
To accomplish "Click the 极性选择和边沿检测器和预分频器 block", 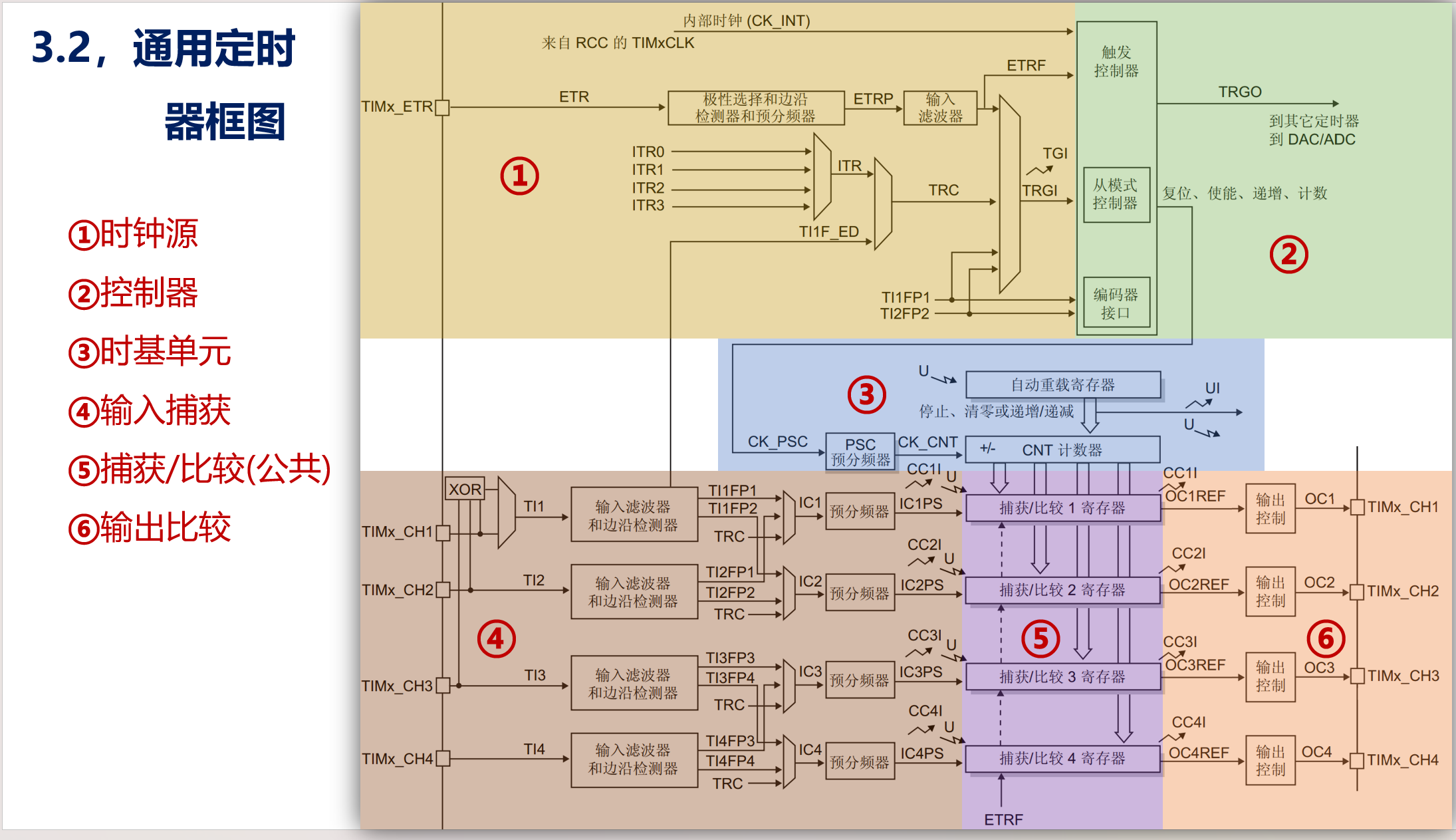I will (x=756, y=108).
